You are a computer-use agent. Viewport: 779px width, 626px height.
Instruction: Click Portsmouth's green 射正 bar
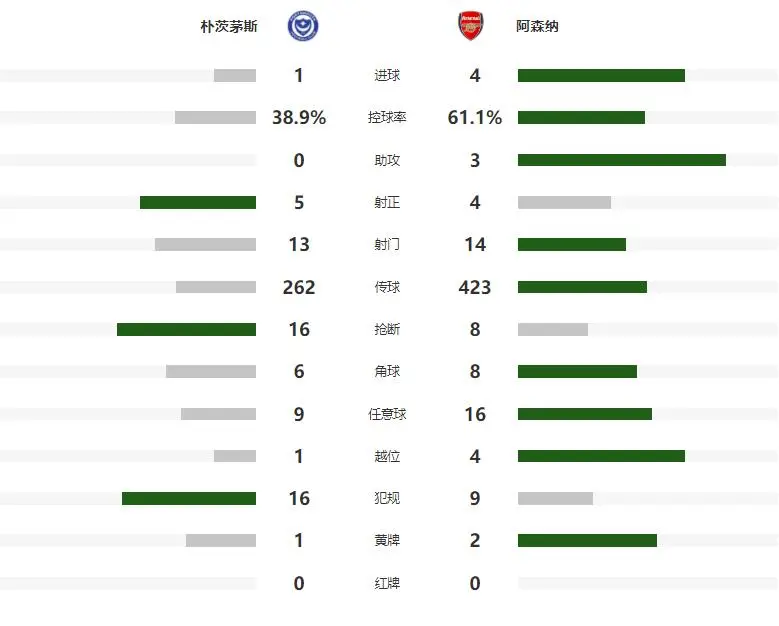198,203
